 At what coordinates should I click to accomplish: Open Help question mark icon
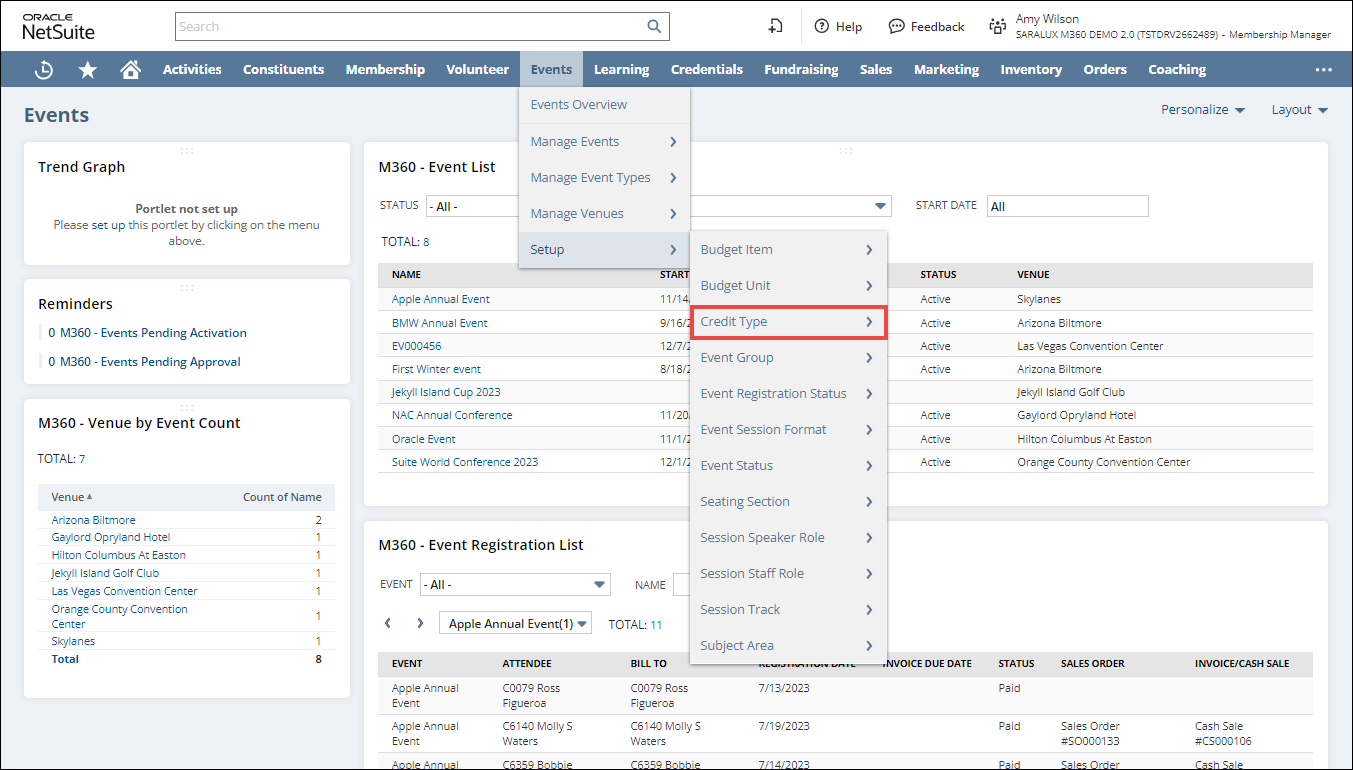(x=822, y=27)
